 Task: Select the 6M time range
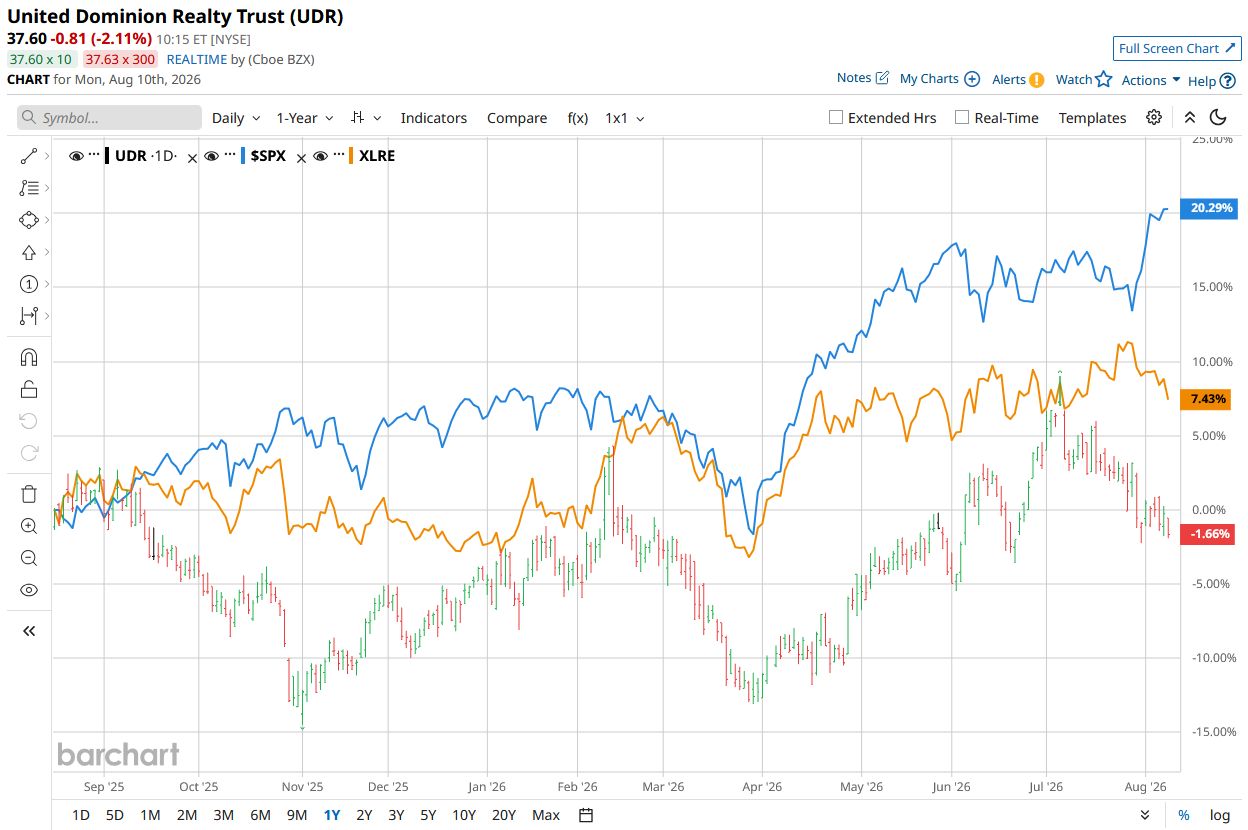point(260,815)
